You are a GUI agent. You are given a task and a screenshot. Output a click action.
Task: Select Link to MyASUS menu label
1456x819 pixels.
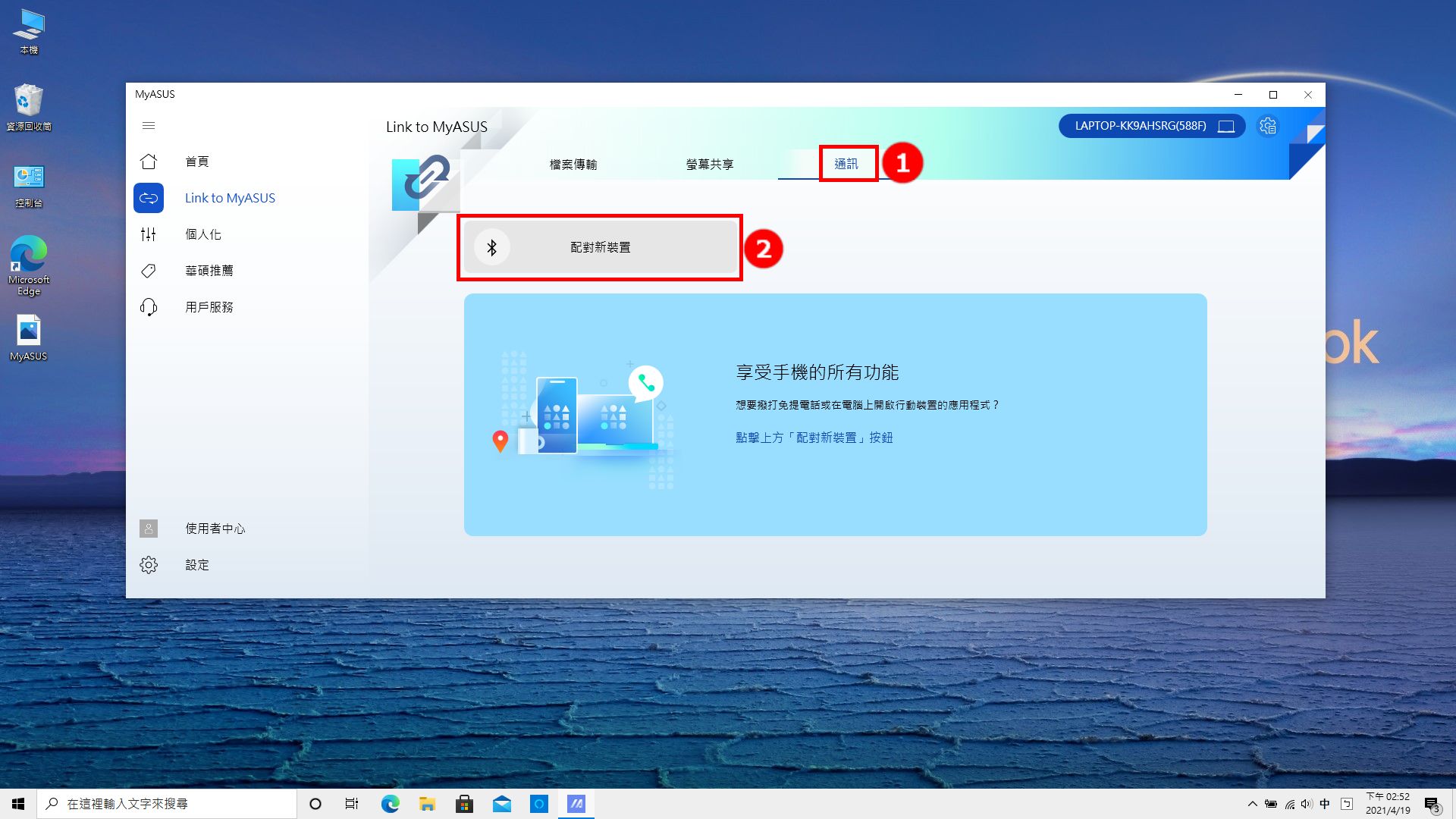(231, 198)
